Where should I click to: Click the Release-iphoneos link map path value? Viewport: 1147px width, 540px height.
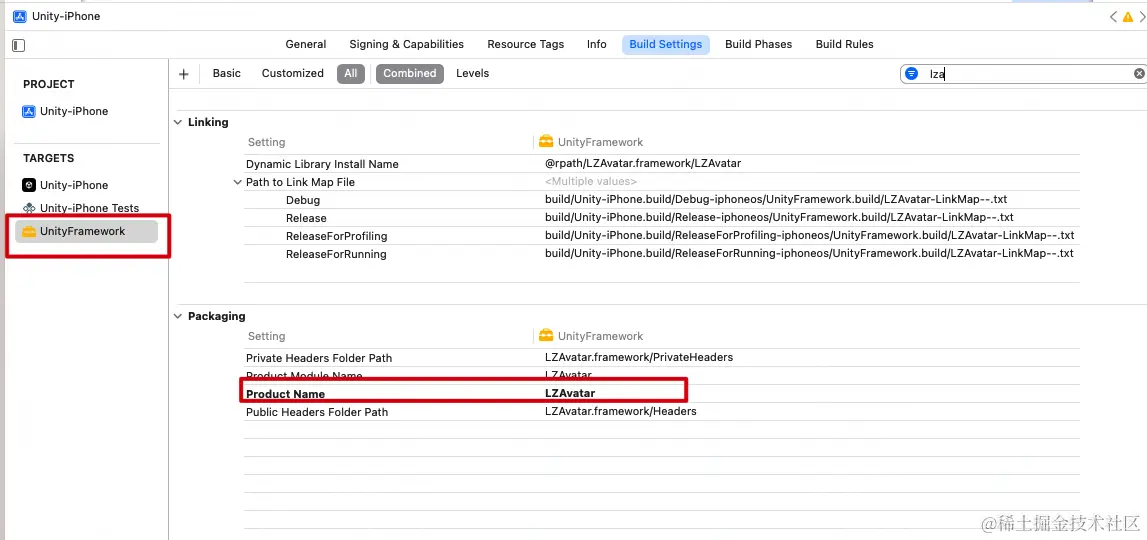tap(779, 217)
